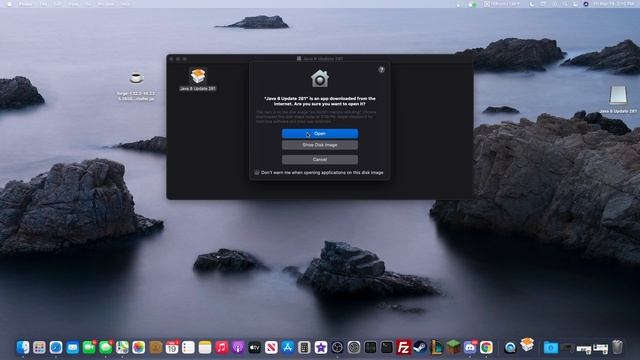Open the Trash in the Dock
The height and width of the screenshot is (360, 640).
(618, 347)
